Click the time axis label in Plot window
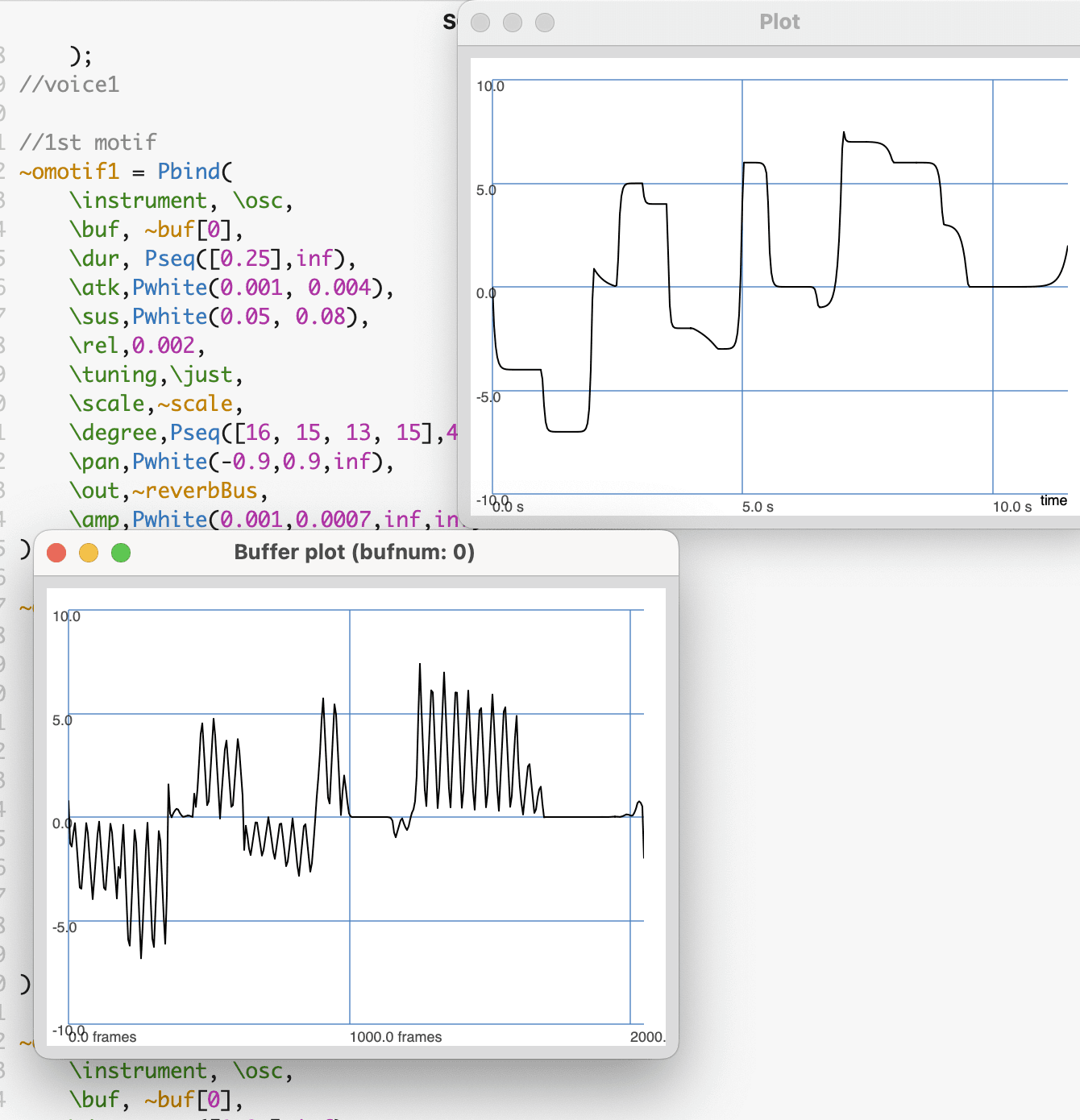The image size is (1080, 1120). coord(1053,500)
